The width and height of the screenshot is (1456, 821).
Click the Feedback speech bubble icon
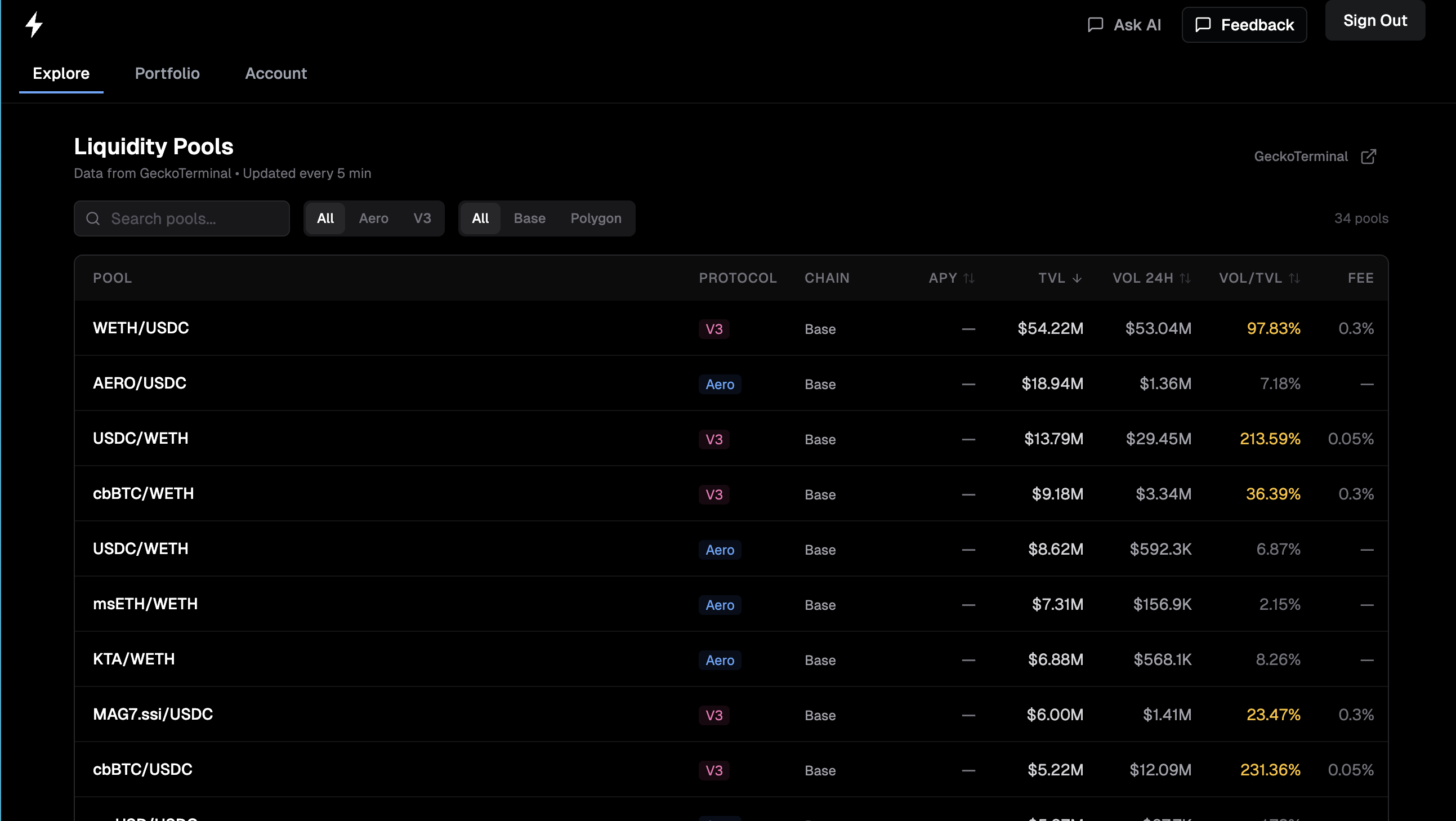pyautogui.click(x=1203, y=24)
